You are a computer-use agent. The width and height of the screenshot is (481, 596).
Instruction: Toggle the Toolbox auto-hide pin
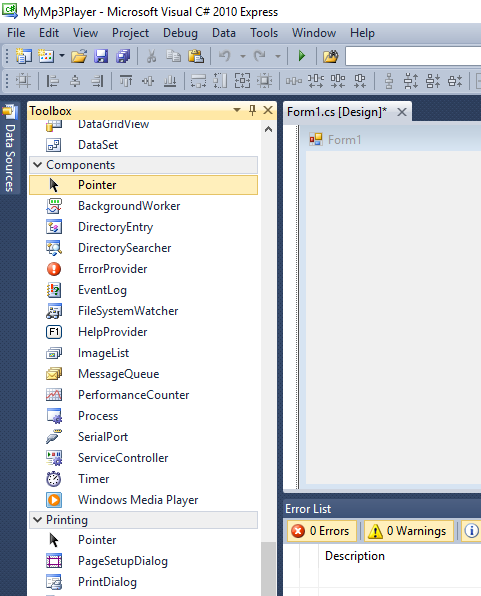click(252, 111)
